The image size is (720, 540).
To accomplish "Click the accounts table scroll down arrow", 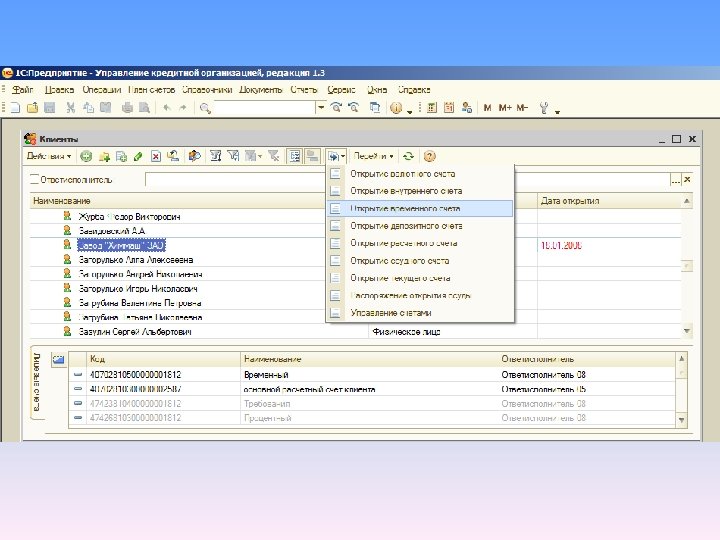I will pyautogui.click(x=681, y=420).
